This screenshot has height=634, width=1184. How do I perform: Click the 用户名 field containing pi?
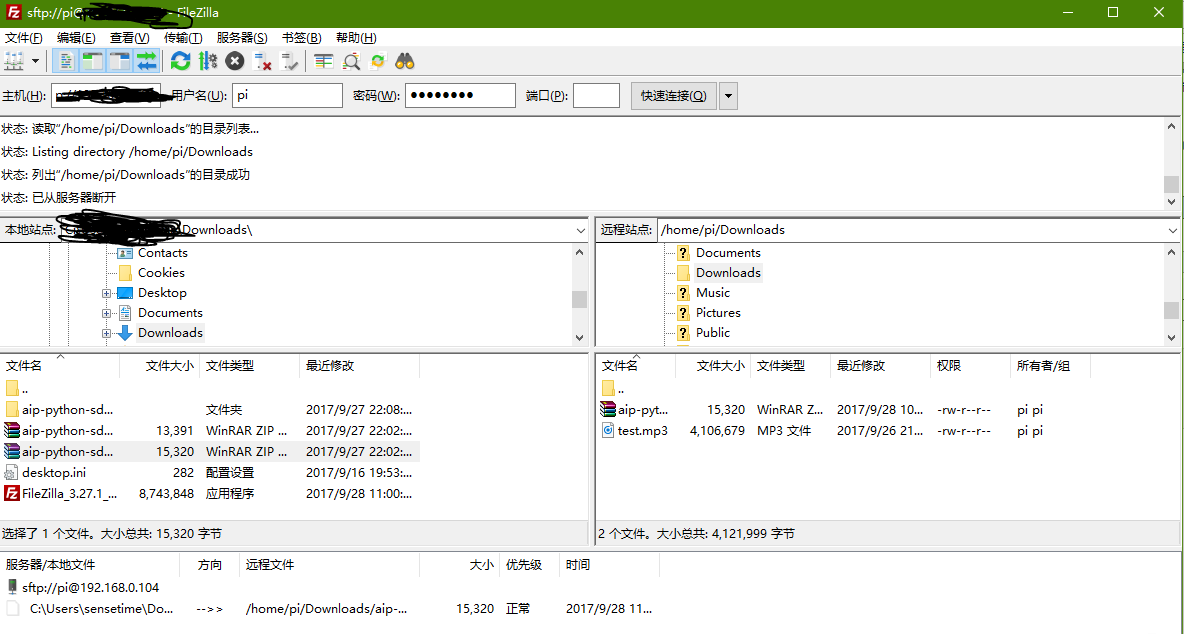click(x=287, y=95)
